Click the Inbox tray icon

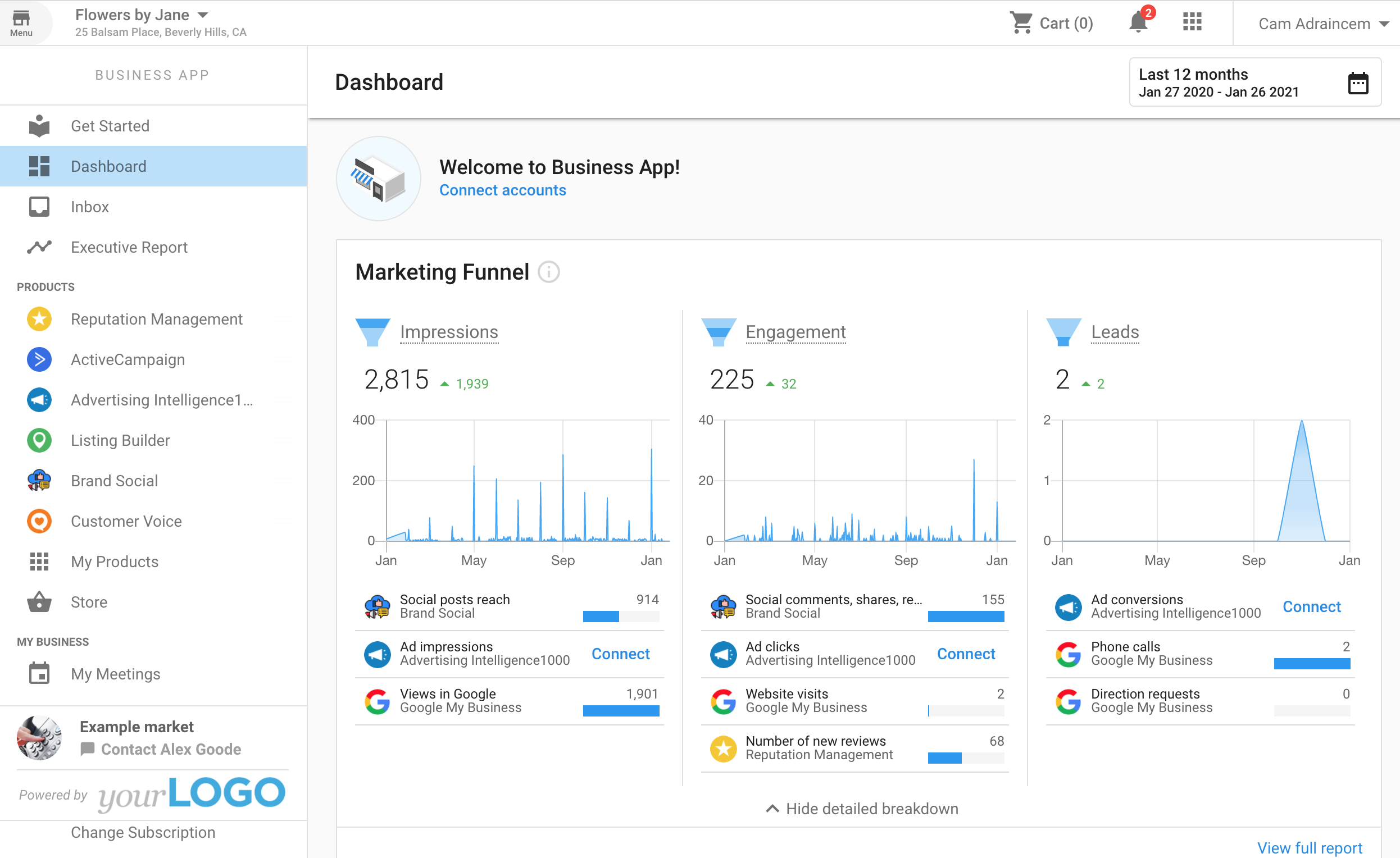point(39,207)
